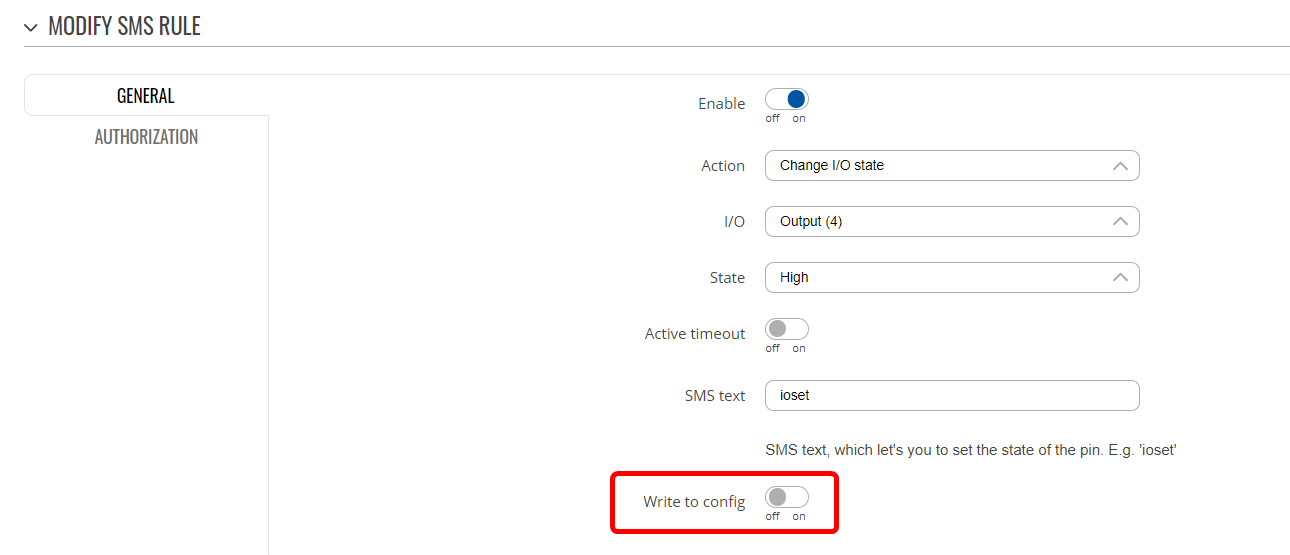Open the State dropdown showing High
Image resolution: width=1290 pixels, height=555 pixels.
(x=952, y=278)
